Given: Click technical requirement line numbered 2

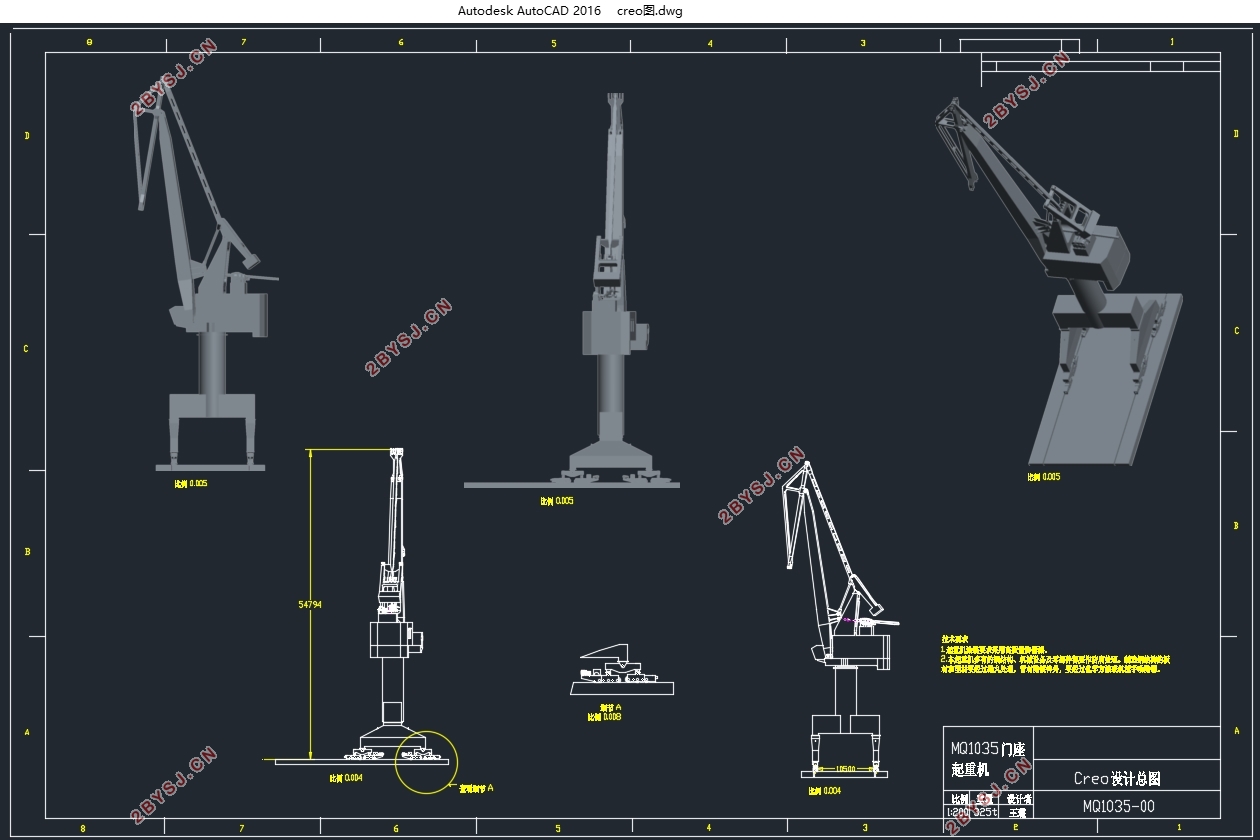Looking at the screenshot, I should point(1055,664).
